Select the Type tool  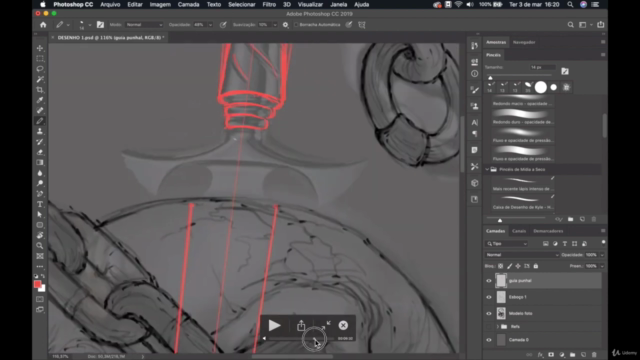[x=40, y=204]
